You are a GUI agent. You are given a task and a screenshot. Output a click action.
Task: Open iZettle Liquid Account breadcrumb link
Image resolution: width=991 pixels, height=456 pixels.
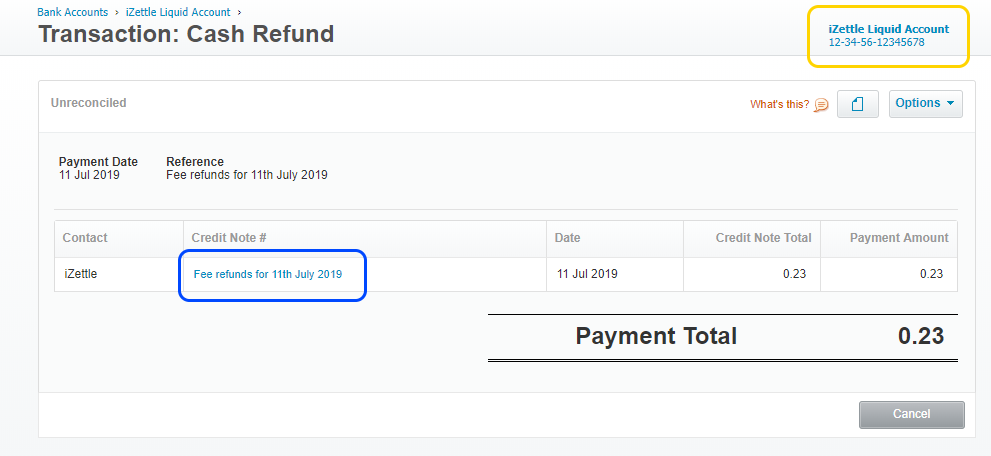pos(177,12)
